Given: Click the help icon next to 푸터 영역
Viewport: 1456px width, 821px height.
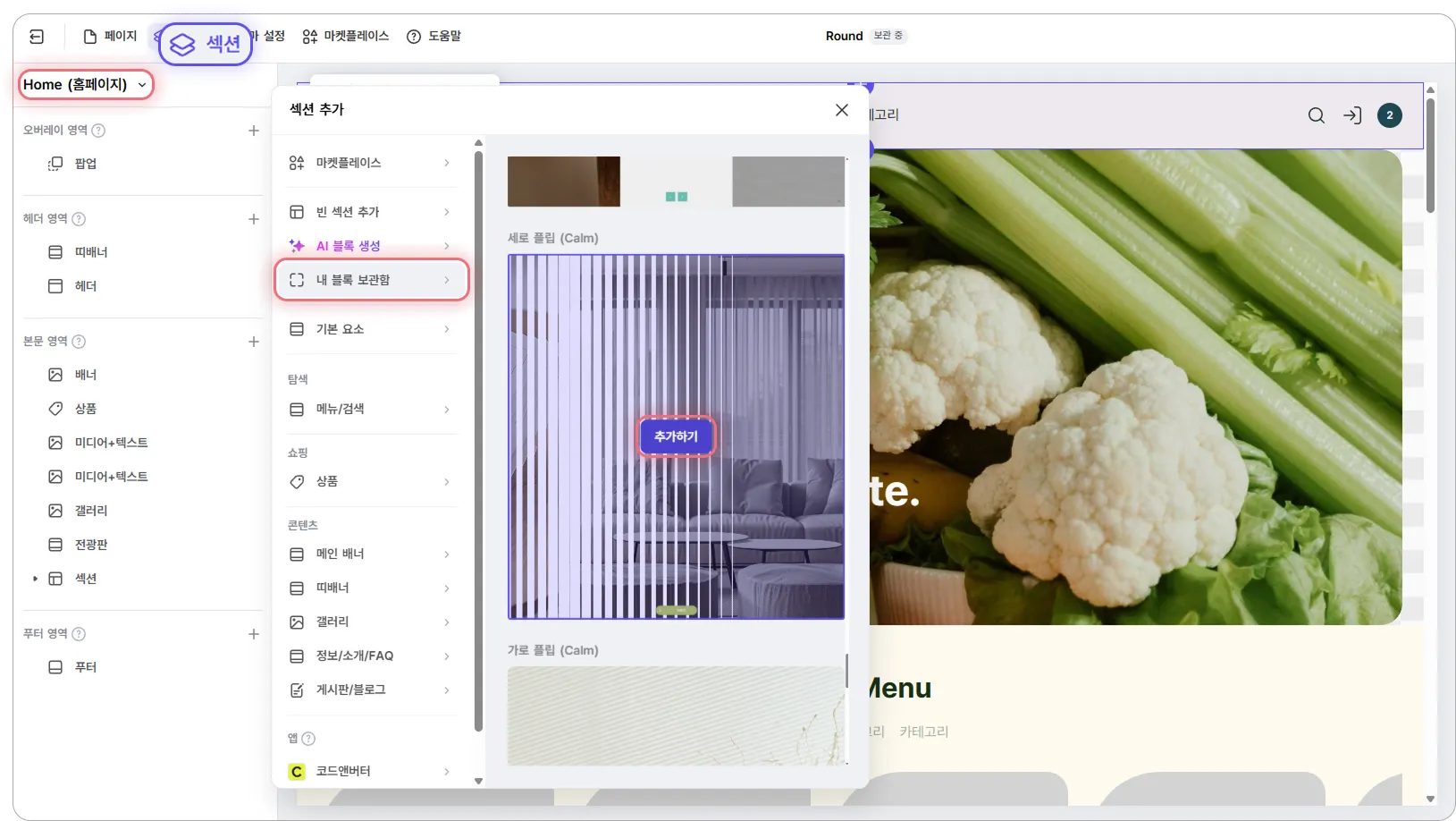Looking at the screenshot, I should tap(79, 634).
